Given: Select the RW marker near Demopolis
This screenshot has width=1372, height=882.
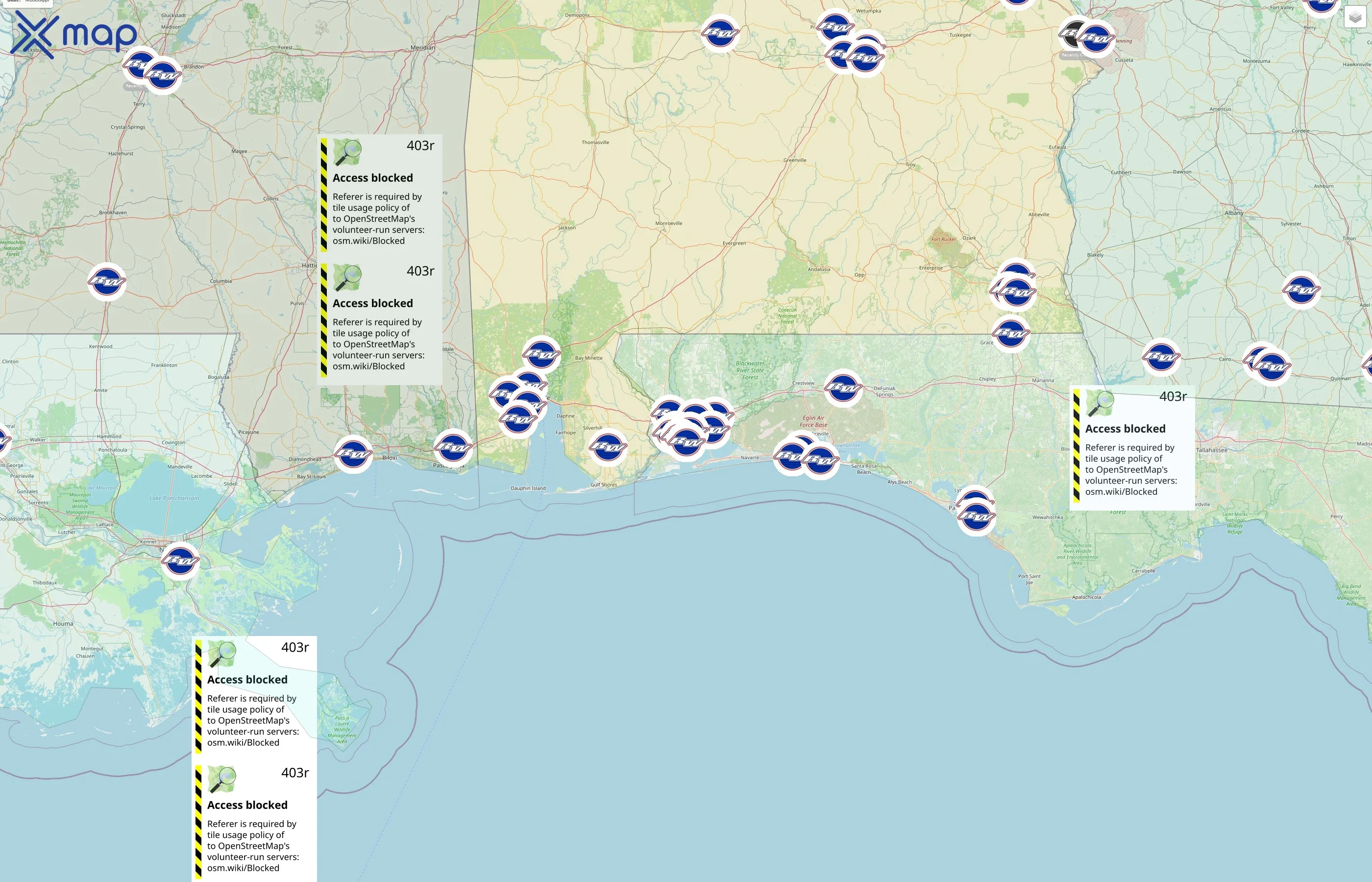Looking at the screenshot, I should pos(720,33).
